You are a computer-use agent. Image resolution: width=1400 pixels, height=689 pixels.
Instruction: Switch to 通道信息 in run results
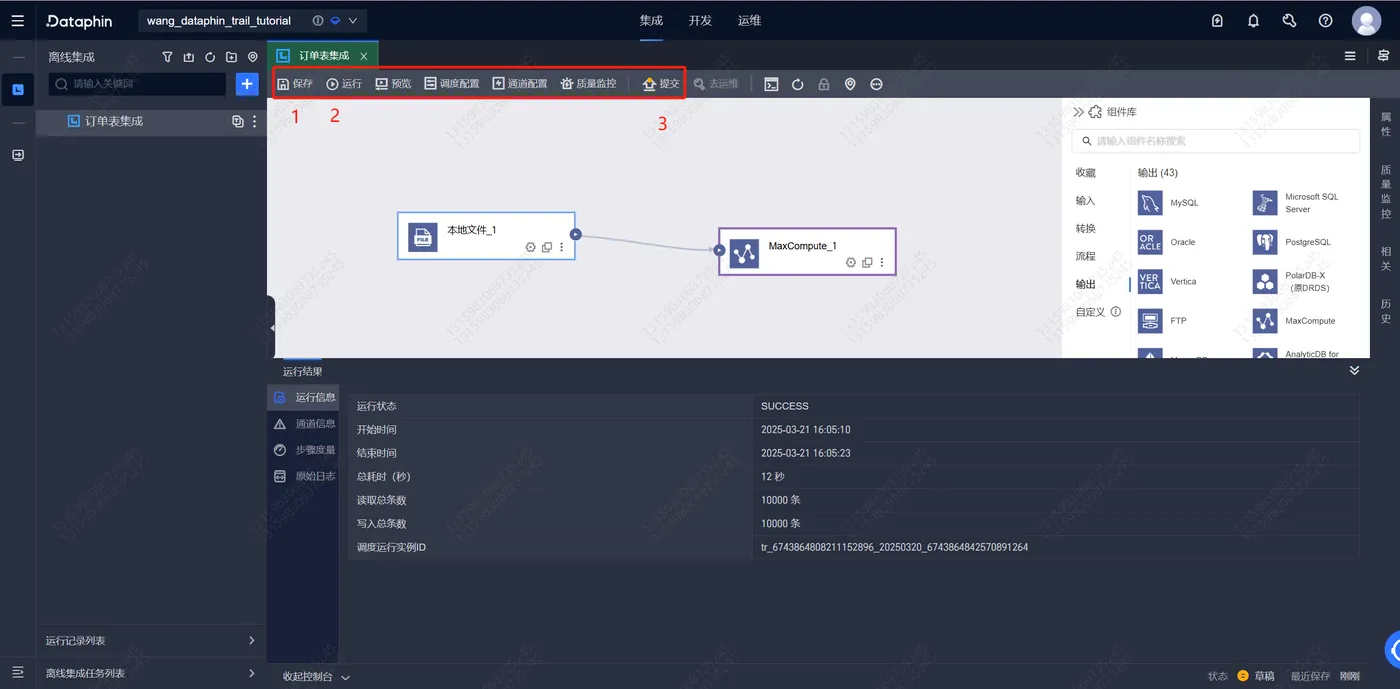point(304,424)
